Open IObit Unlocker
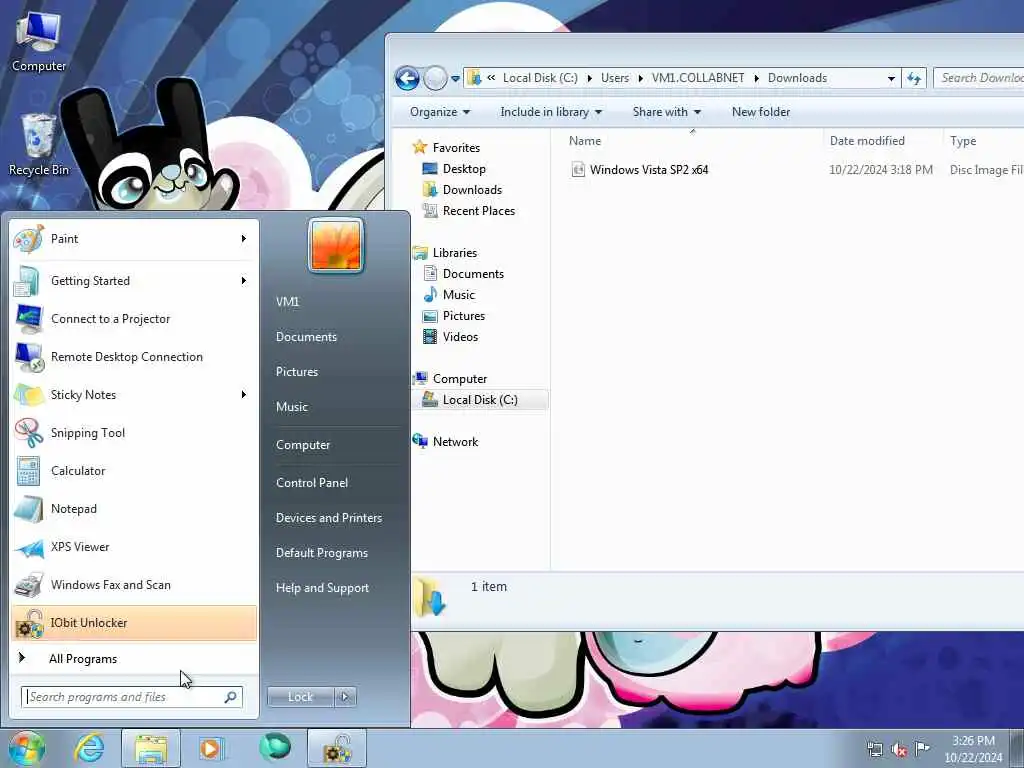Screen dimensions: 1024x768 134,622
